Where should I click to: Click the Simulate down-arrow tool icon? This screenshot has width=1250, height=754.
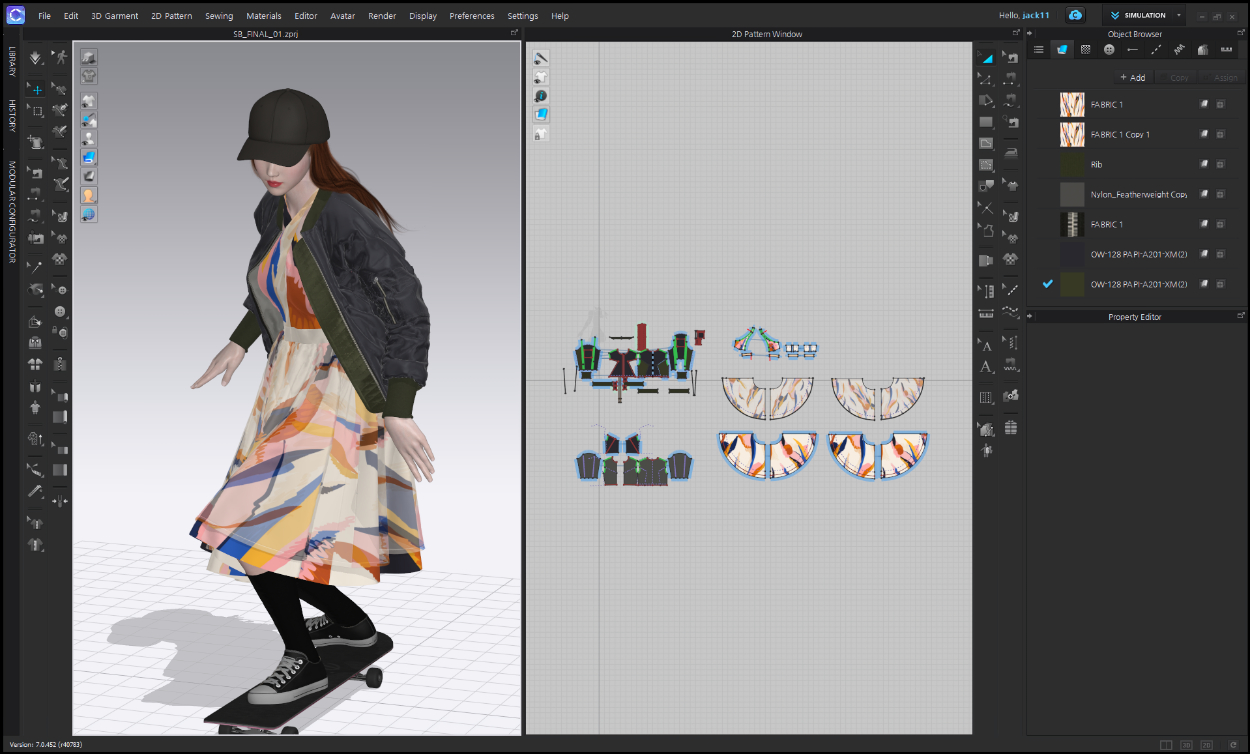tap(36, 59)
